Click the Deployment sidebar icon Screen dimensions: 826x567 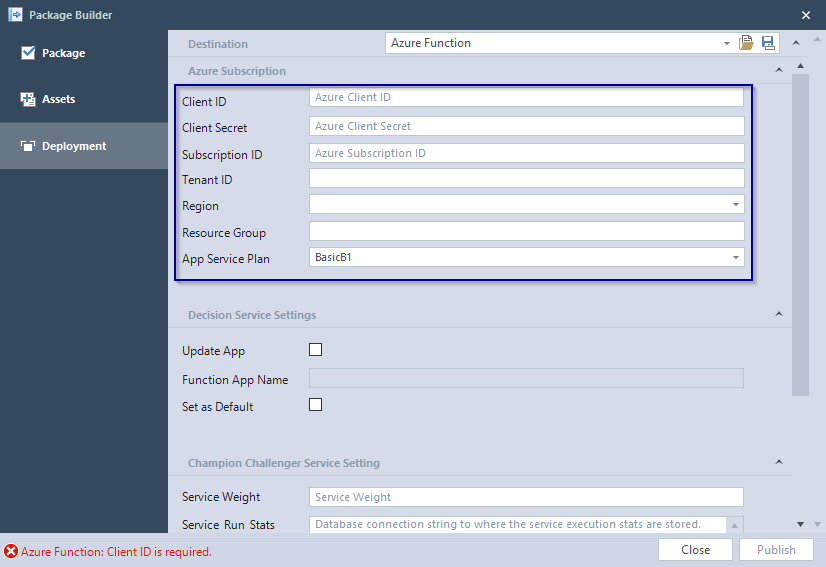(x=27, y=146)
